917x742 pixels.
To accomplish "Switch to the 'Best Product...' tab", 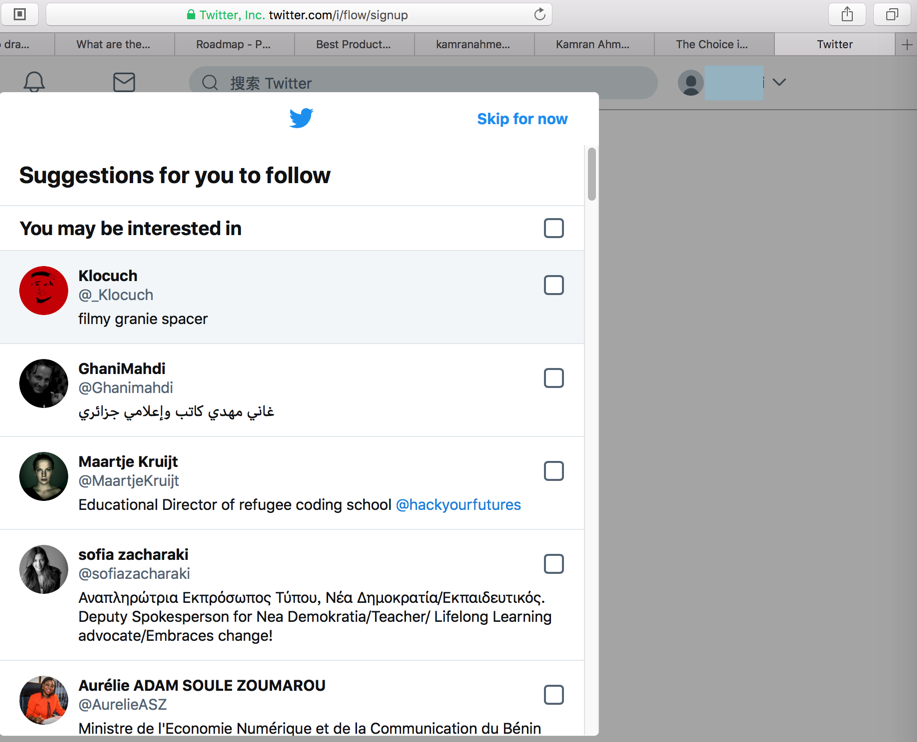I will (x=354, y=44).
